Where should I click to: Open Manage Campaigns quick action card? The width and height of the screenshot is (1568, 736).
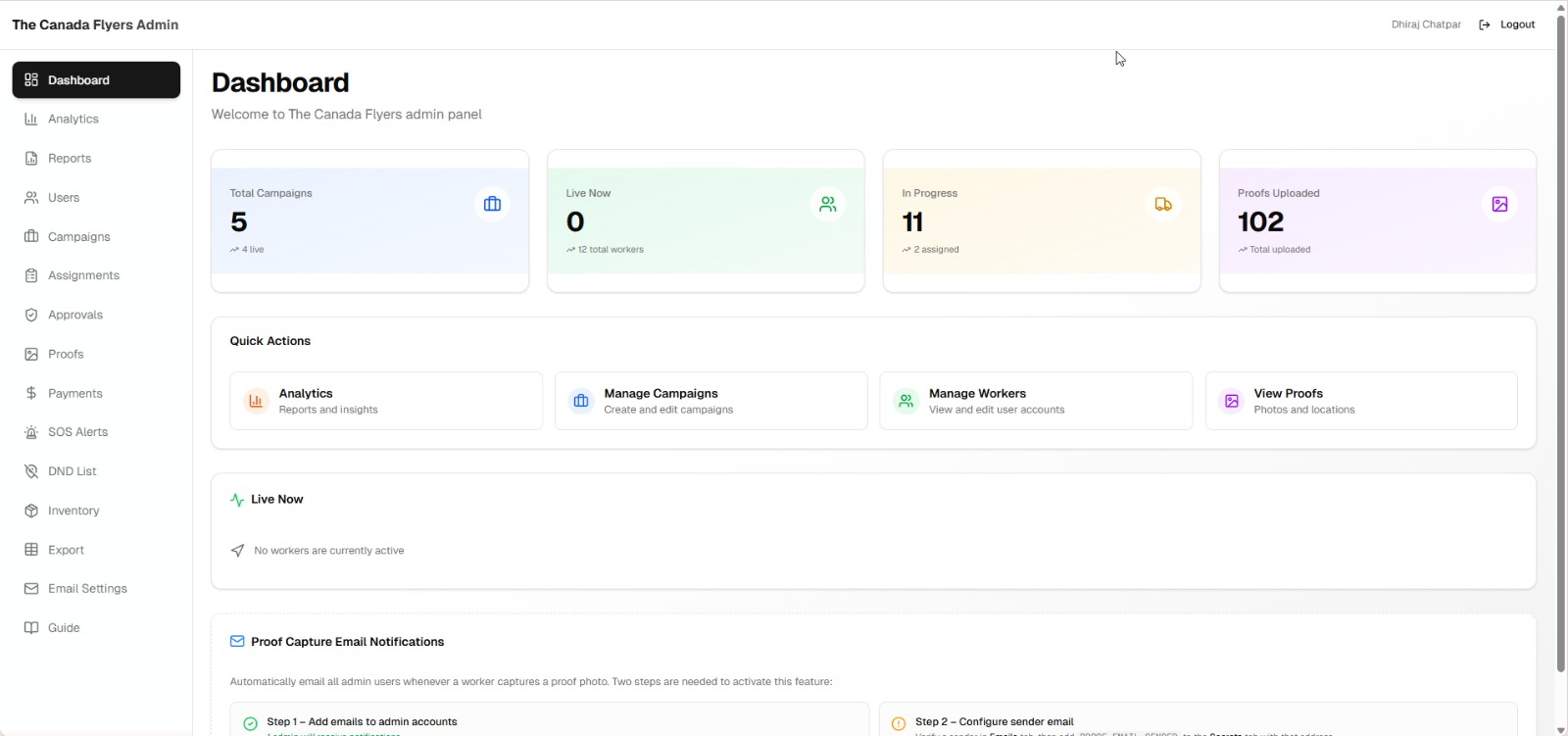[x=711, y=401]
